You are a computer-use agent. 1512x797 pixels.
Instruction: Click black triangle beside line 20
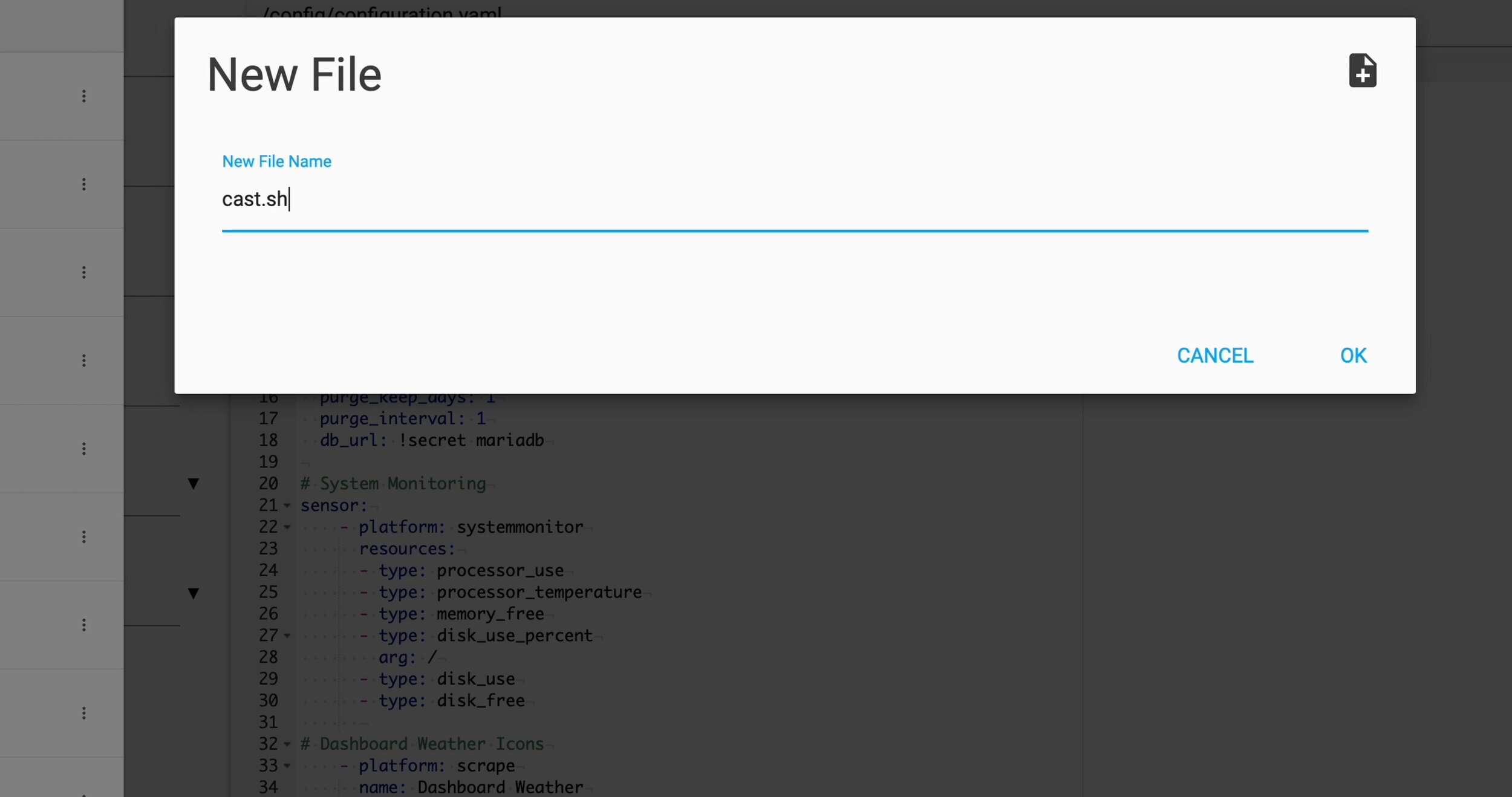(194, 484)
